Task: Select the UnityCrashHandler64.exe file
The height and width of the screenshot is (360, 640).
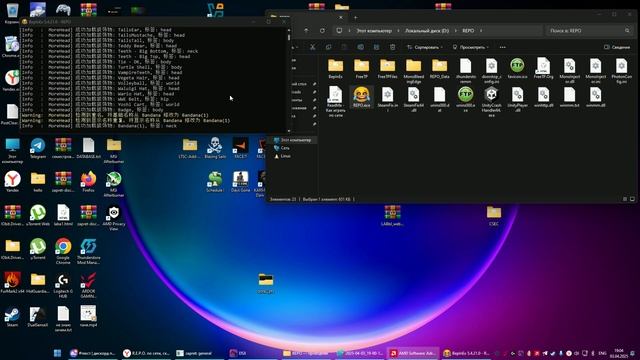Action: [x=491, y=100]
